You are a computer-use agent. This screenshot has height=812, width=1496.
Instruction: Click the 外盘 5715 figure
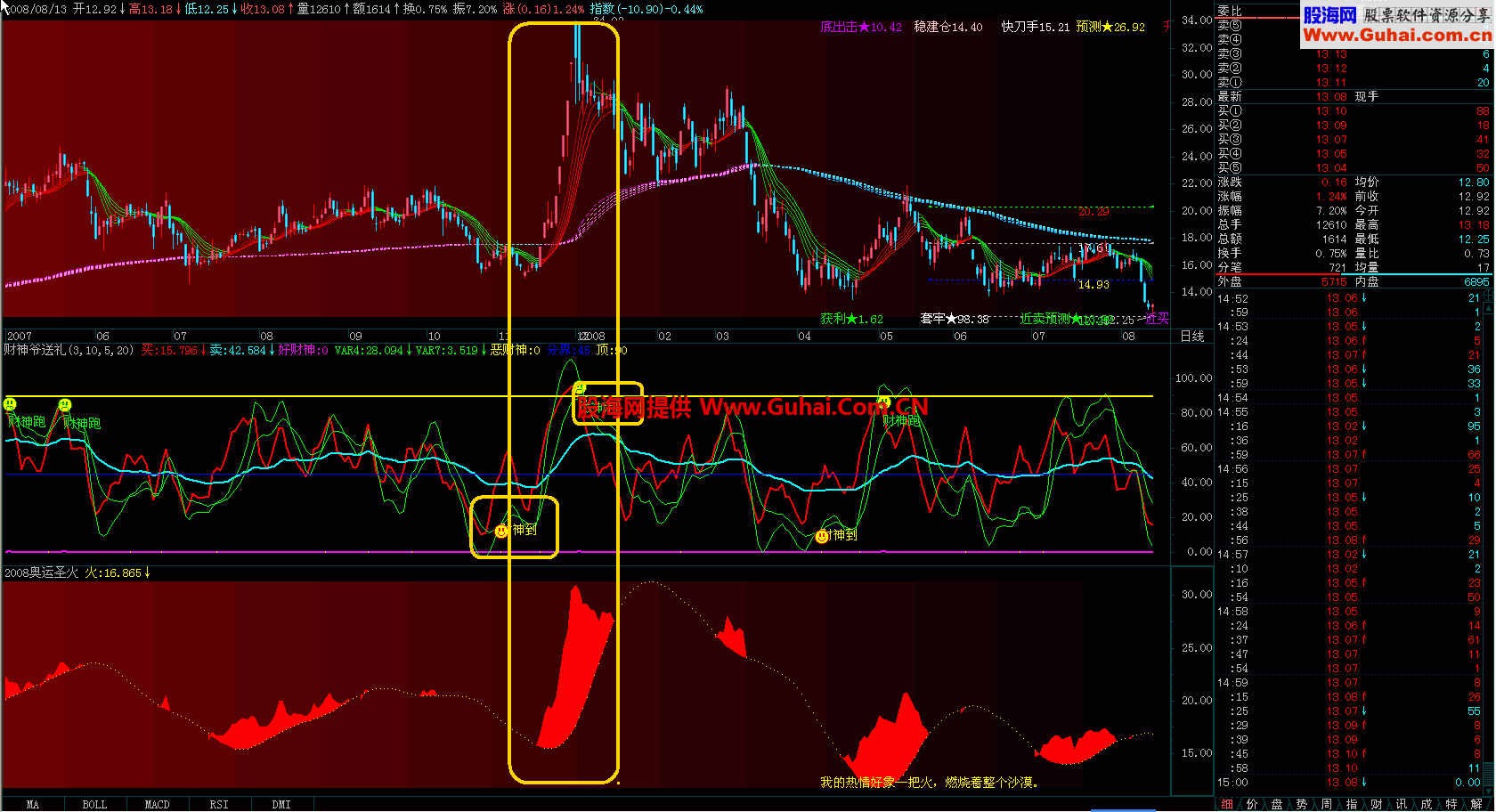[x=1334, y=281]
